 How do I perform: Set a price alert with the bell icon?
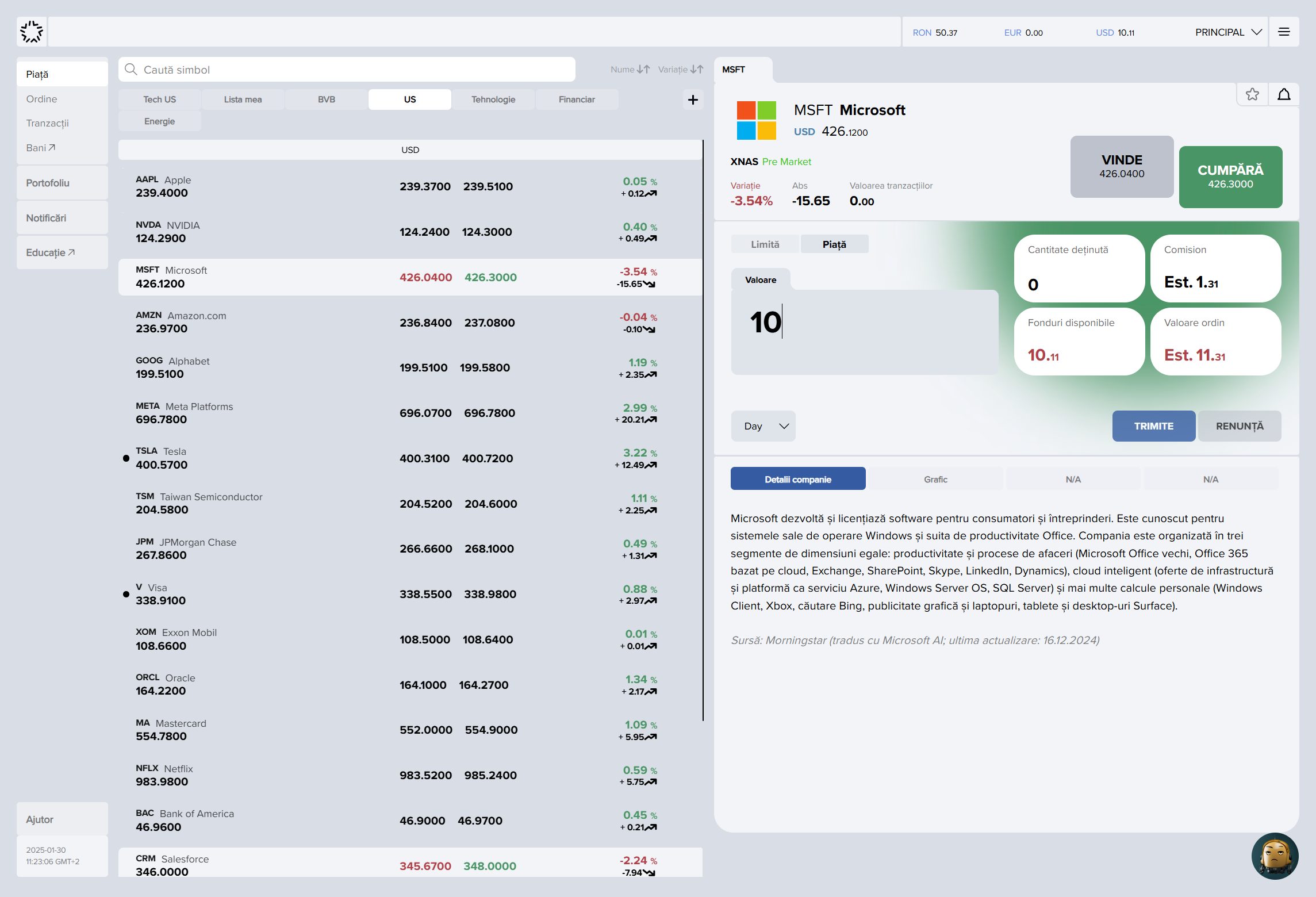tap(1284, 94)
